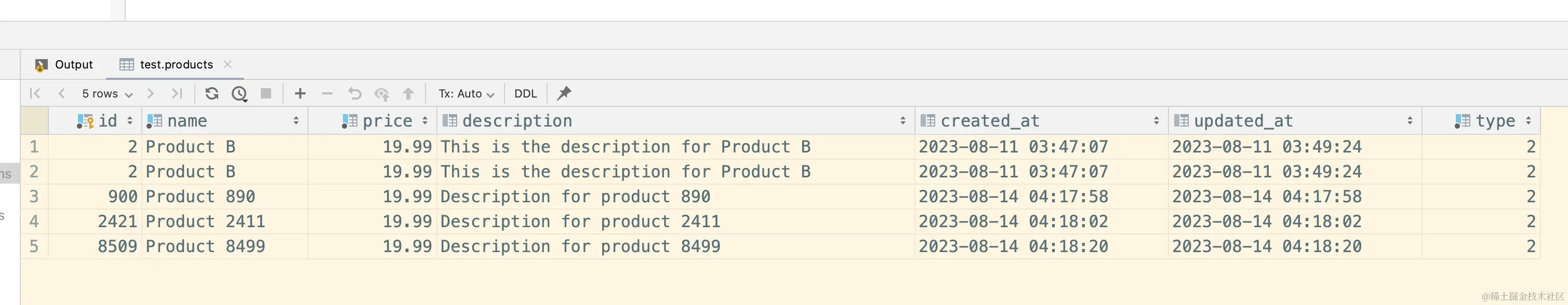Image resolution: width=1568 pixels, height=305 pixels.
Task: Toggle the pin tab icon
Action: pyautogui.click(x=564, y=93)
